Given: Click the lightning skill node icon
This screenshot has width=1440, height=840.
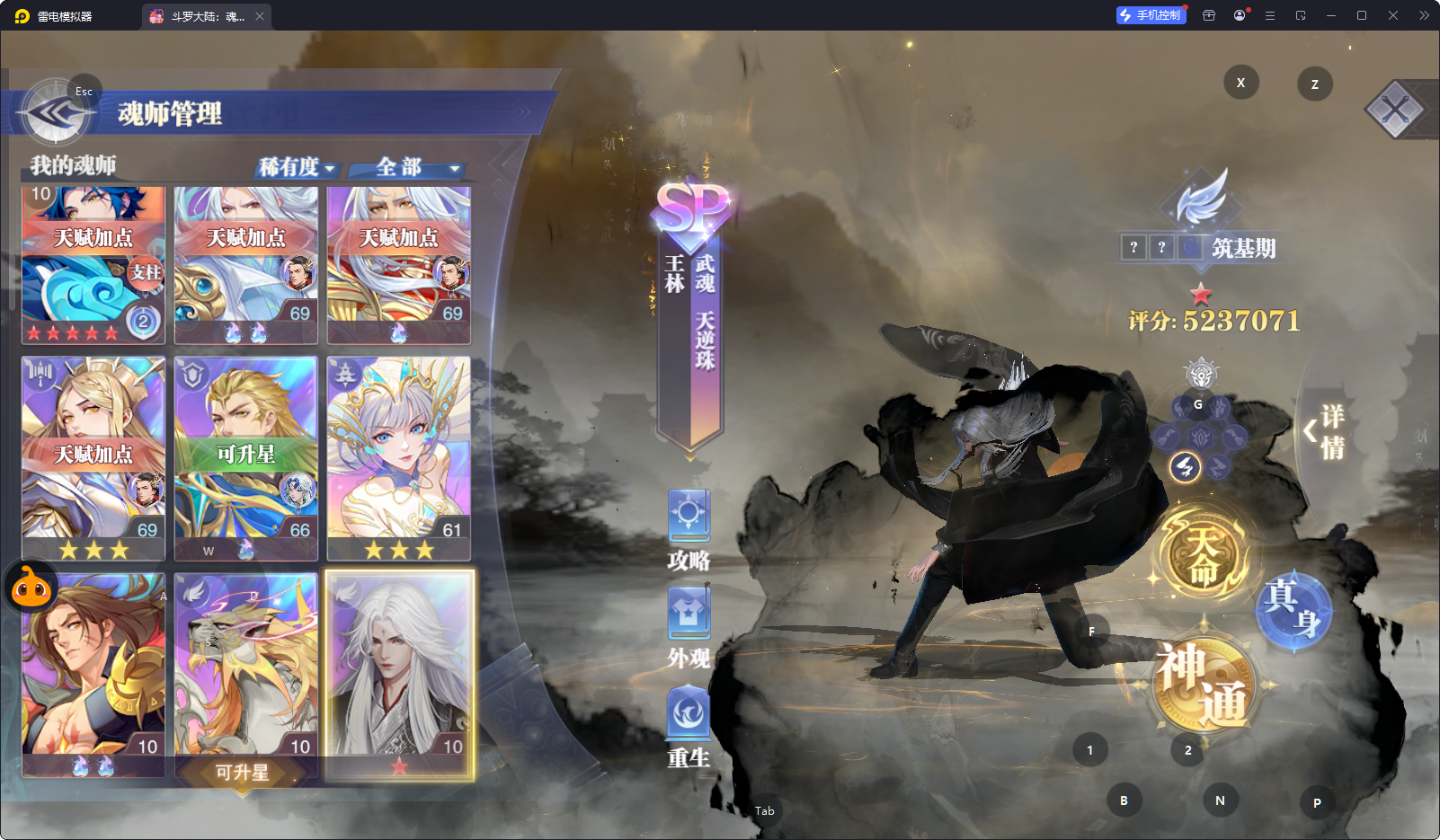Looking at the screenshot, I should coord(1185,467).
